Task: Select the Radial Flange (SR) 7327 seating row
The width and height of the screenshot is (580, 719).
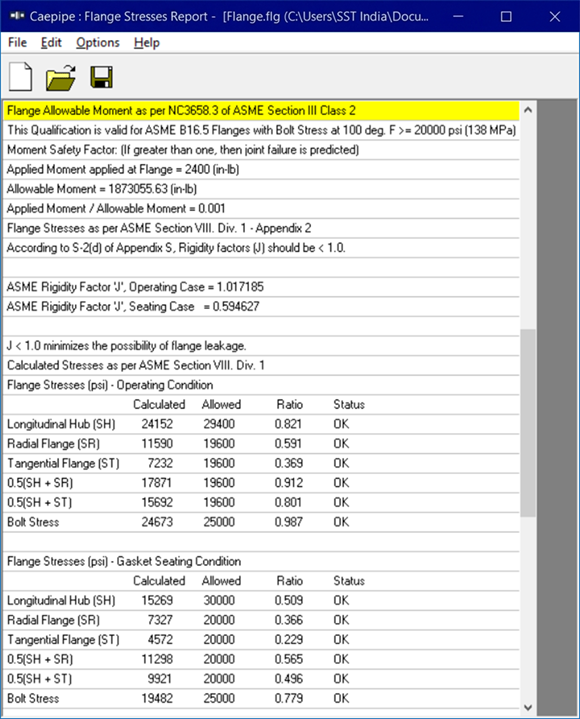Action: coord(261,620)
